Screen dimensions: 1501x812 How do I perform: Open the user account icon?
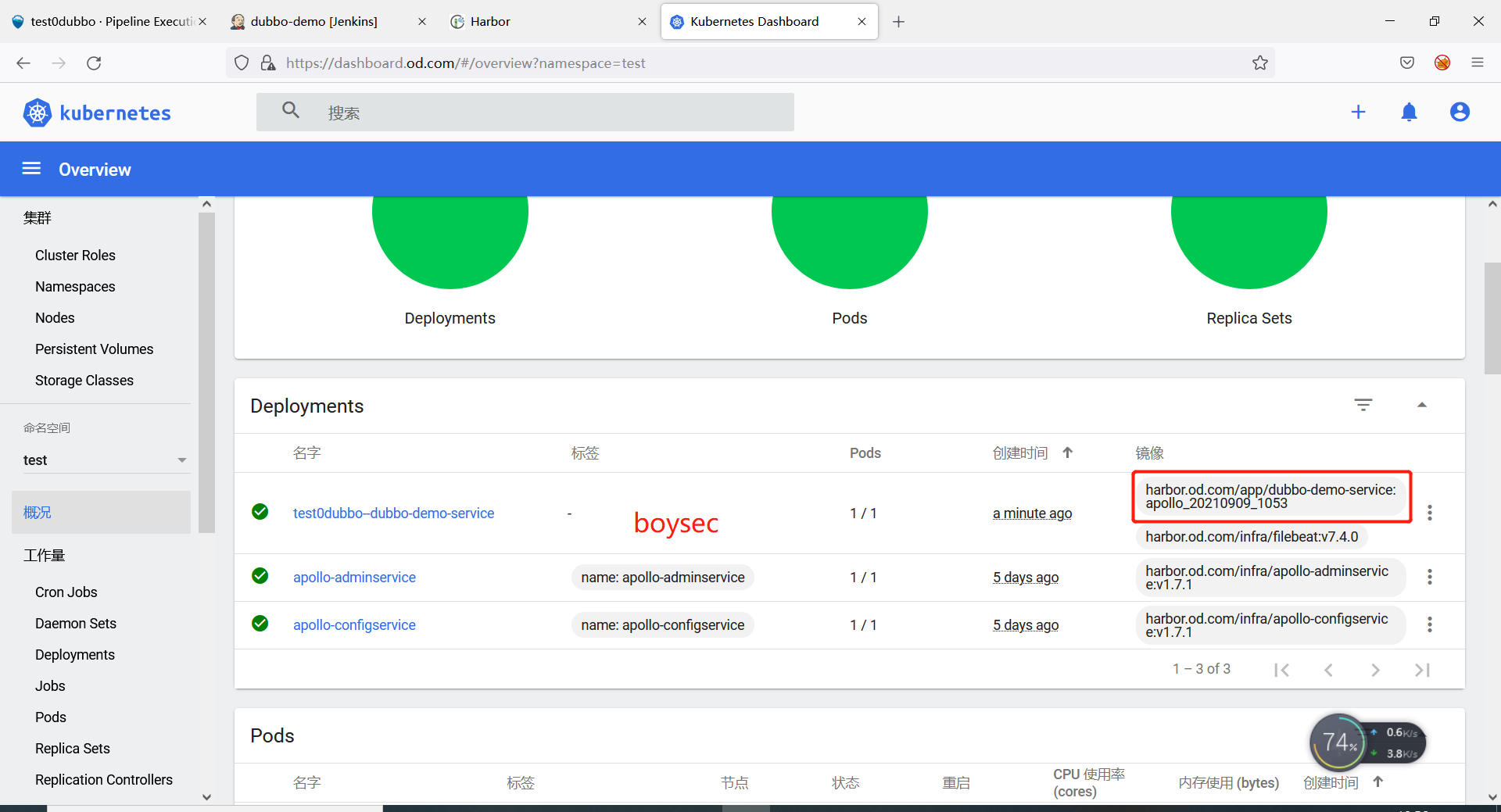(1460, 112)
